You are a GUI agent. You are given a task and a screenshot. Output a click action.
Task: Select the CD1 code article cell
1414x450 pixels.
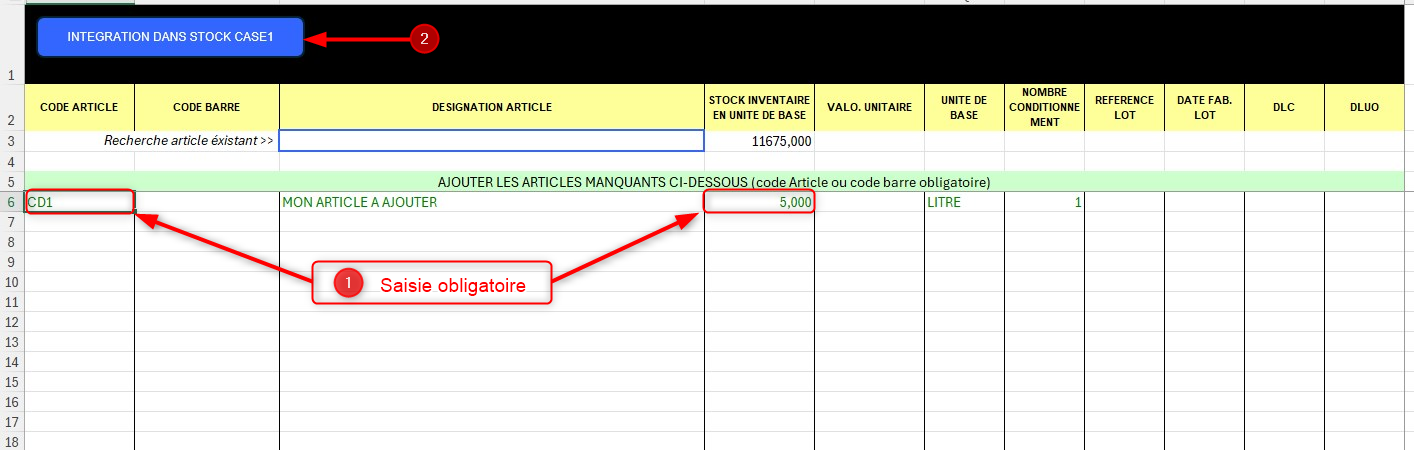pos(80,202)
